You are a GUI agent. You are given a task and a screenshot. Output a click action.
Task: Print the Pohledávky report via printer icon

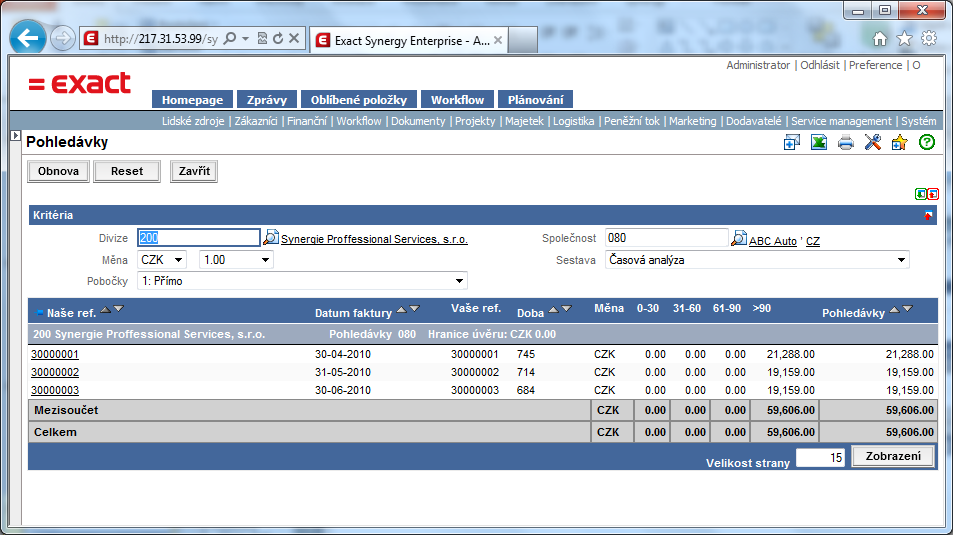click(x=845, y=143)
